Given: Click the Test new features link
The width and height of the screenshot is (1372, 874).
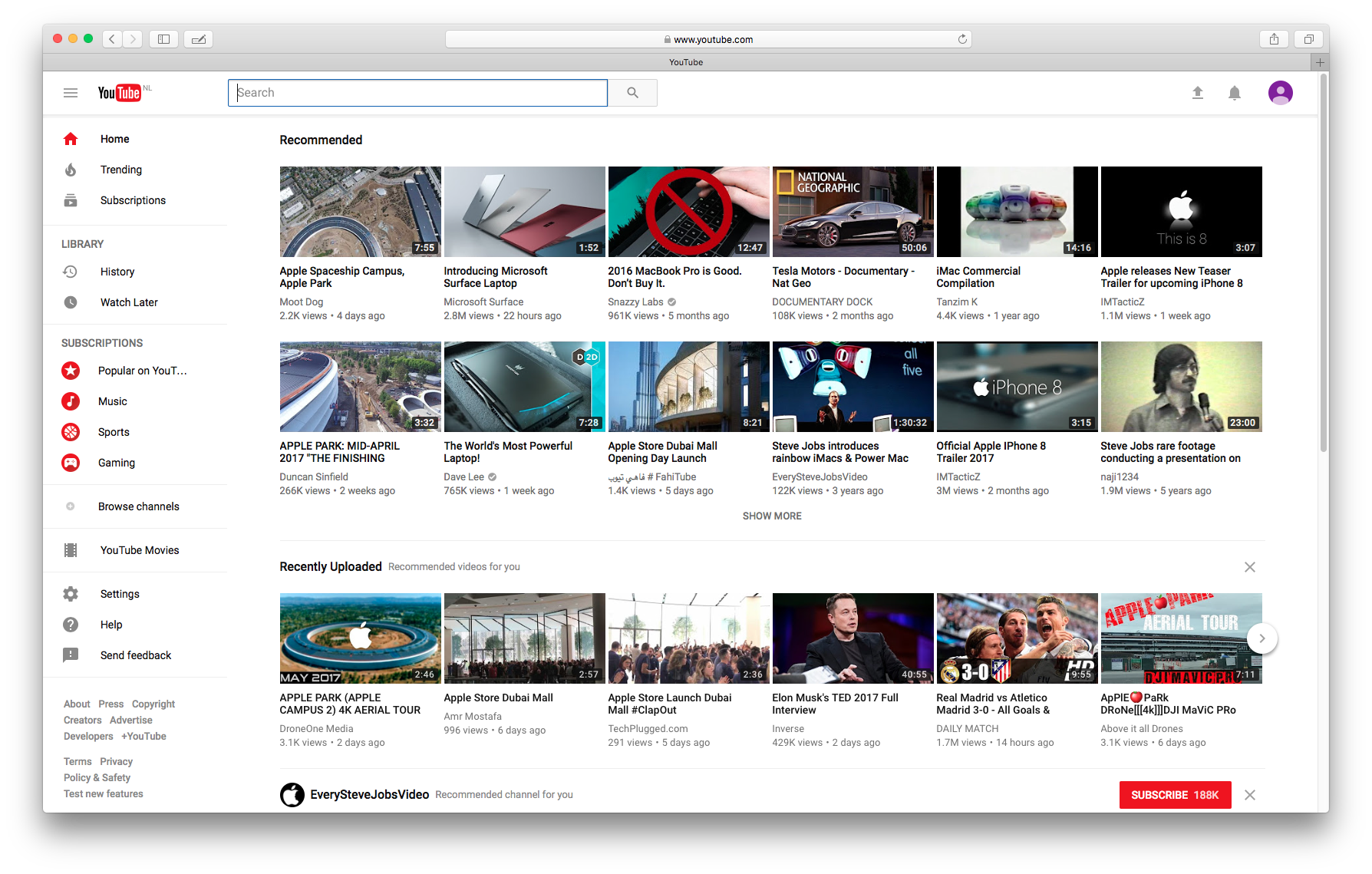Looking at the screenshot, I should tap(104, 793).
